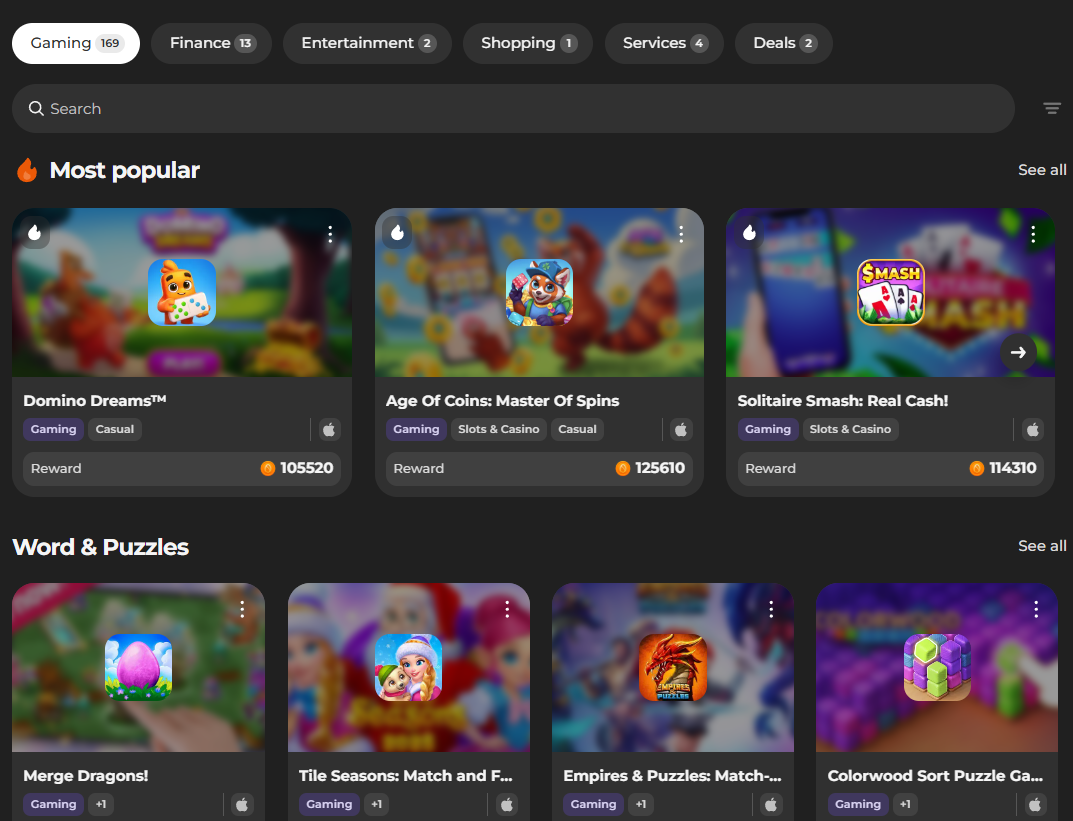Open the Solitaire Smash app icon
The height and width of the screenshot is (821, 1073).
pos(891,292)
